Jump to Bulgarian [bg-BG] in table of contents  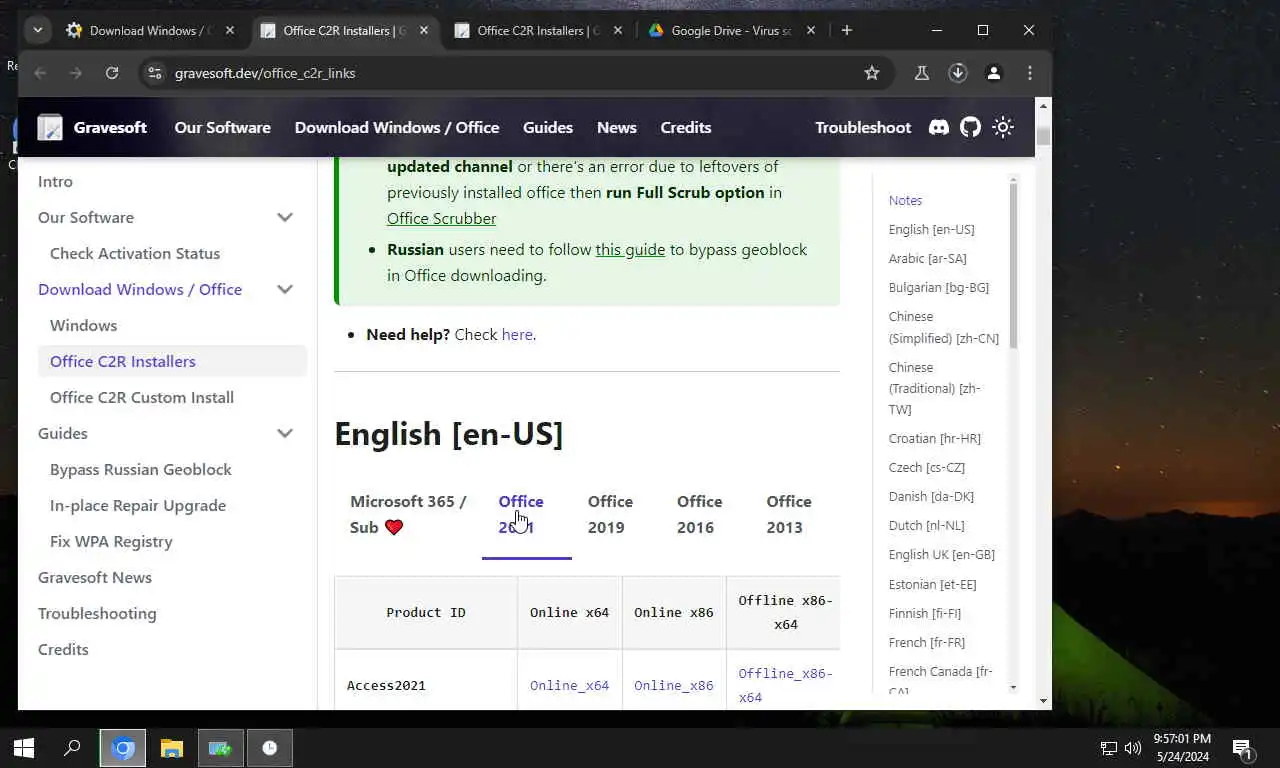[x=938, y=287]
